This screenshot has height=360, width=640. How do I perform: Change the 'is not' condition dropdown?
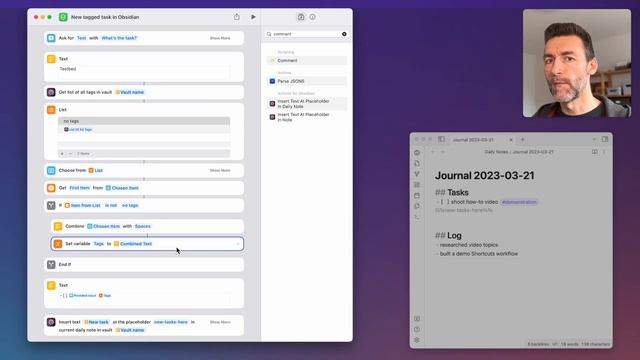(x=111, y=205)
